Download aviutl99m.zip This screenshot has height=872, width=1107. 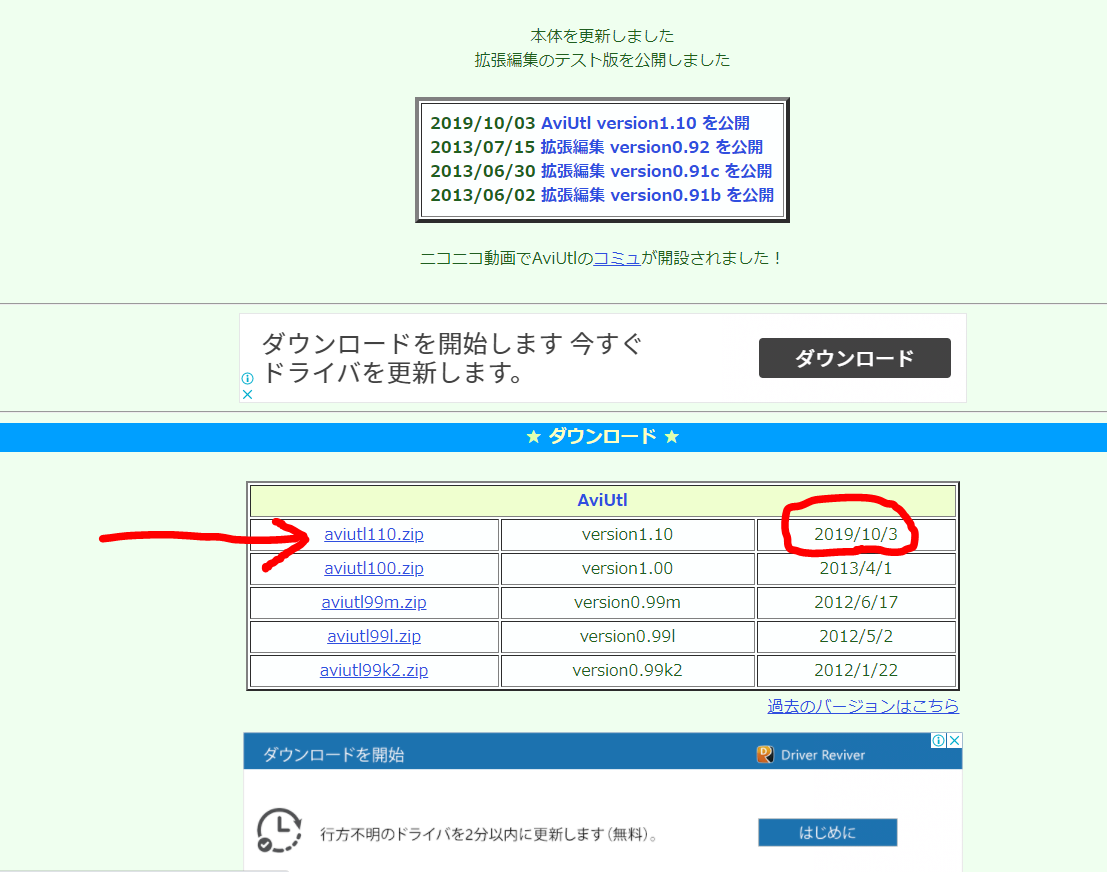pyautogui.click(x=373, y=602)
